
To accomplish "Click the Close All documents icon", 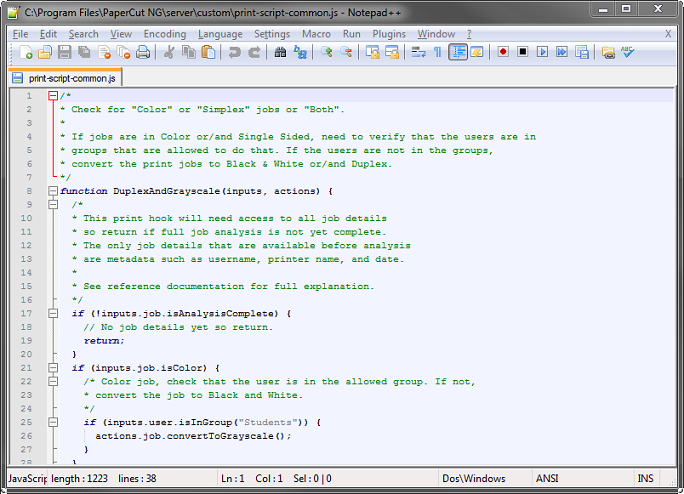I will (123, 52).
